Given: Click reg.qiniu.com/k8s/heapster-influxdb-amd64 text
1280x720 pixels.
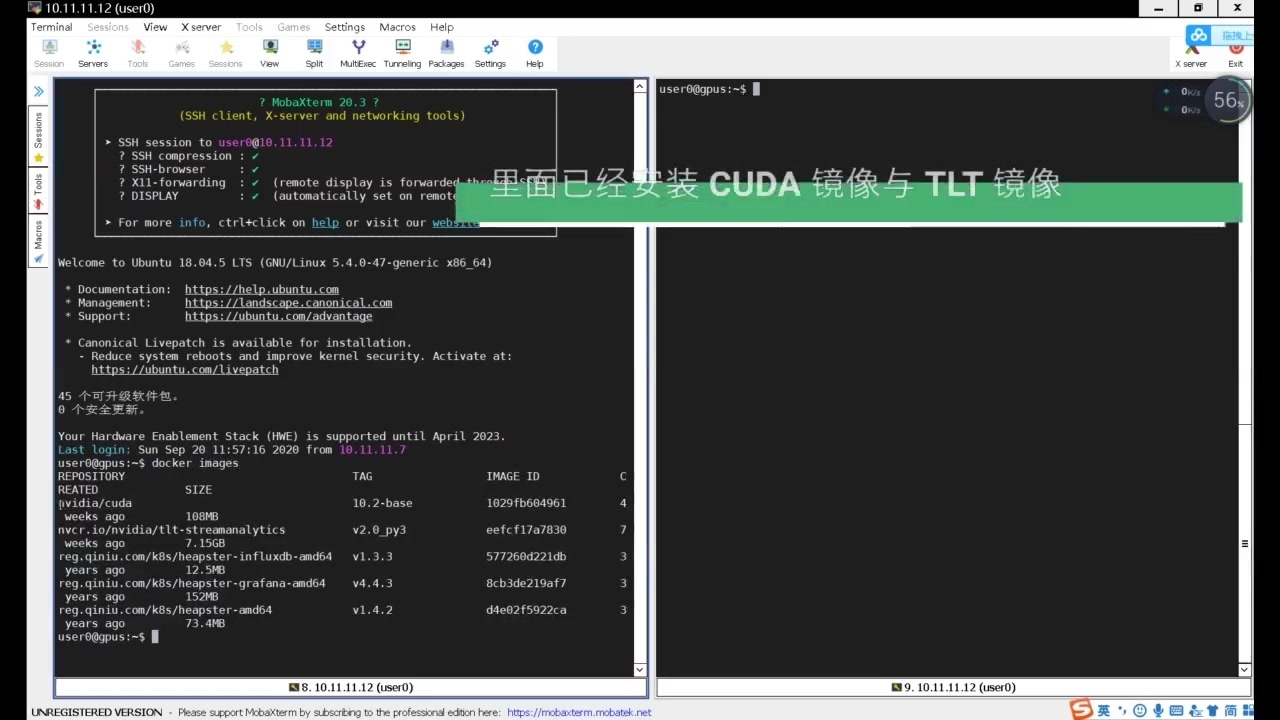Looking at the screenshot, I should click(x=195, y=556).
